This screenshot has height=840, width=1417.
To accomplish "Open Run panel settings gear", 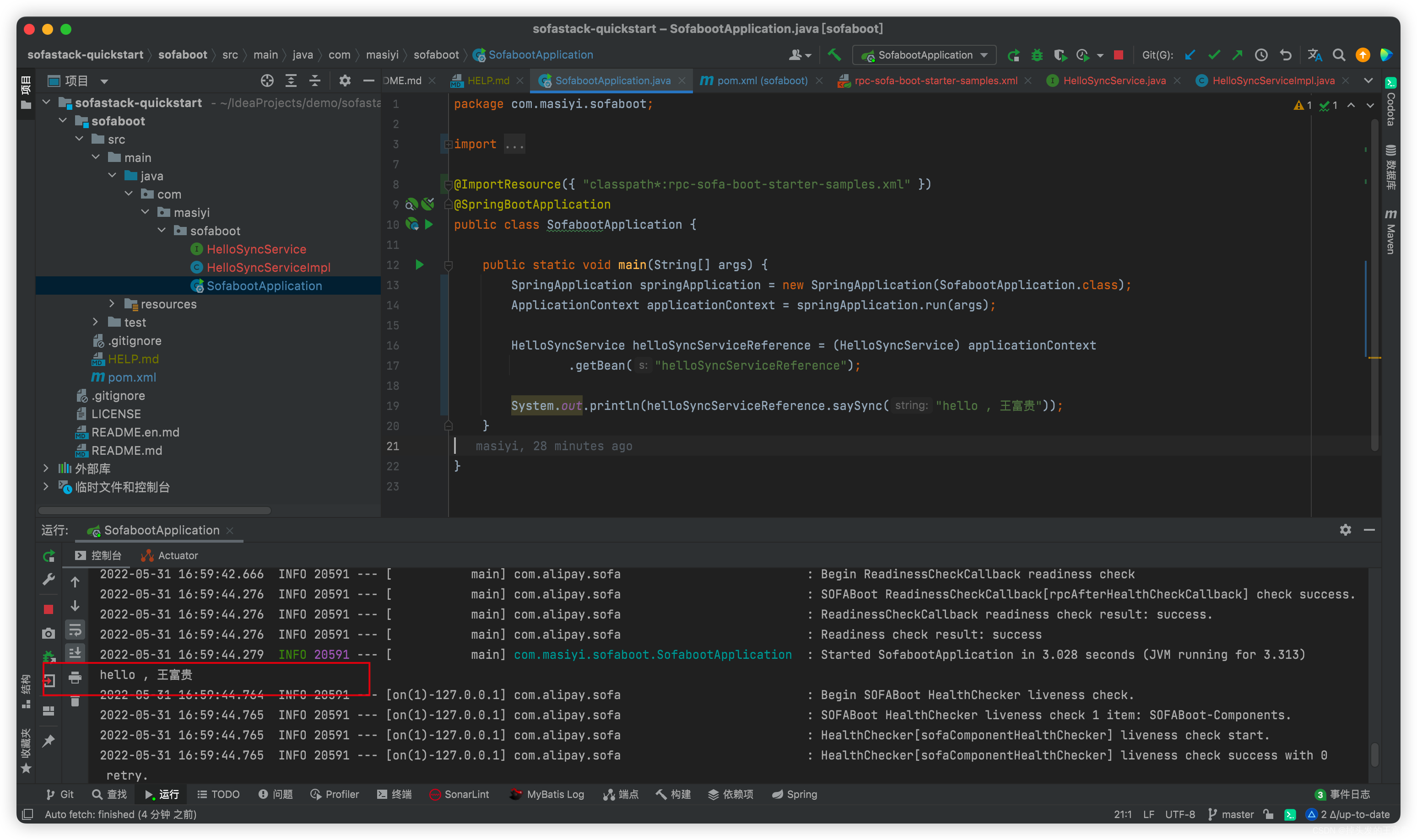I will pos(1345,530).
